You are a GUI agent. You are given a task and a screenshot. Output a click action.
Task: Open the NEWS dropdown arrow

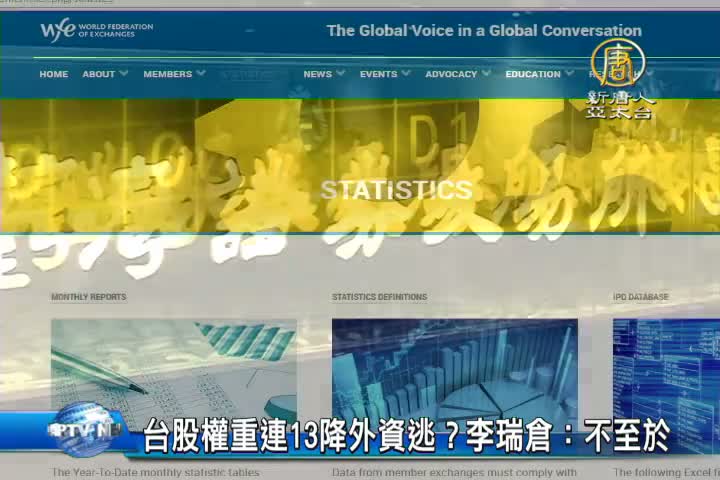[x=341, y=73]
